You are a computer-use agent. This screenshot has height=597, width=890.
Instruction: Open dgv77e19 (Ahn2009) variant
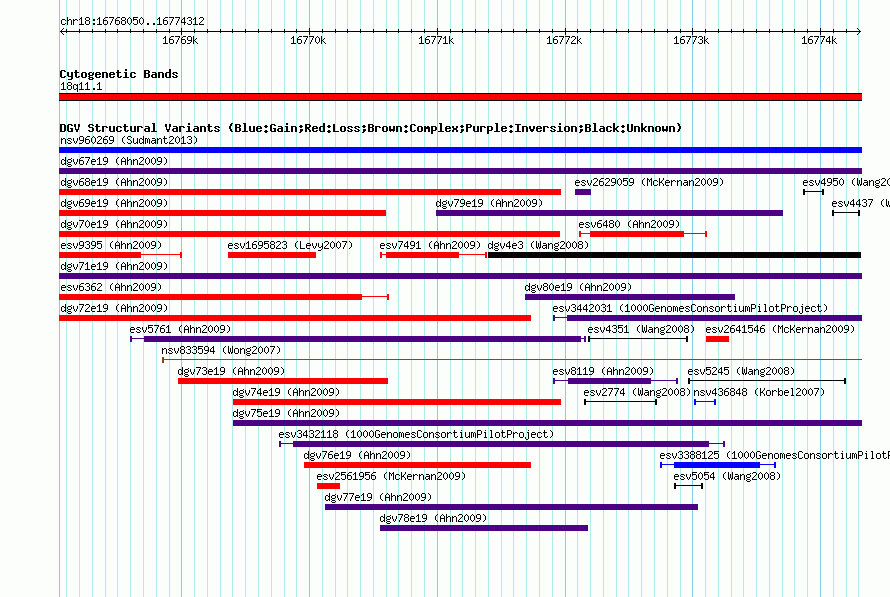point(378,497)
